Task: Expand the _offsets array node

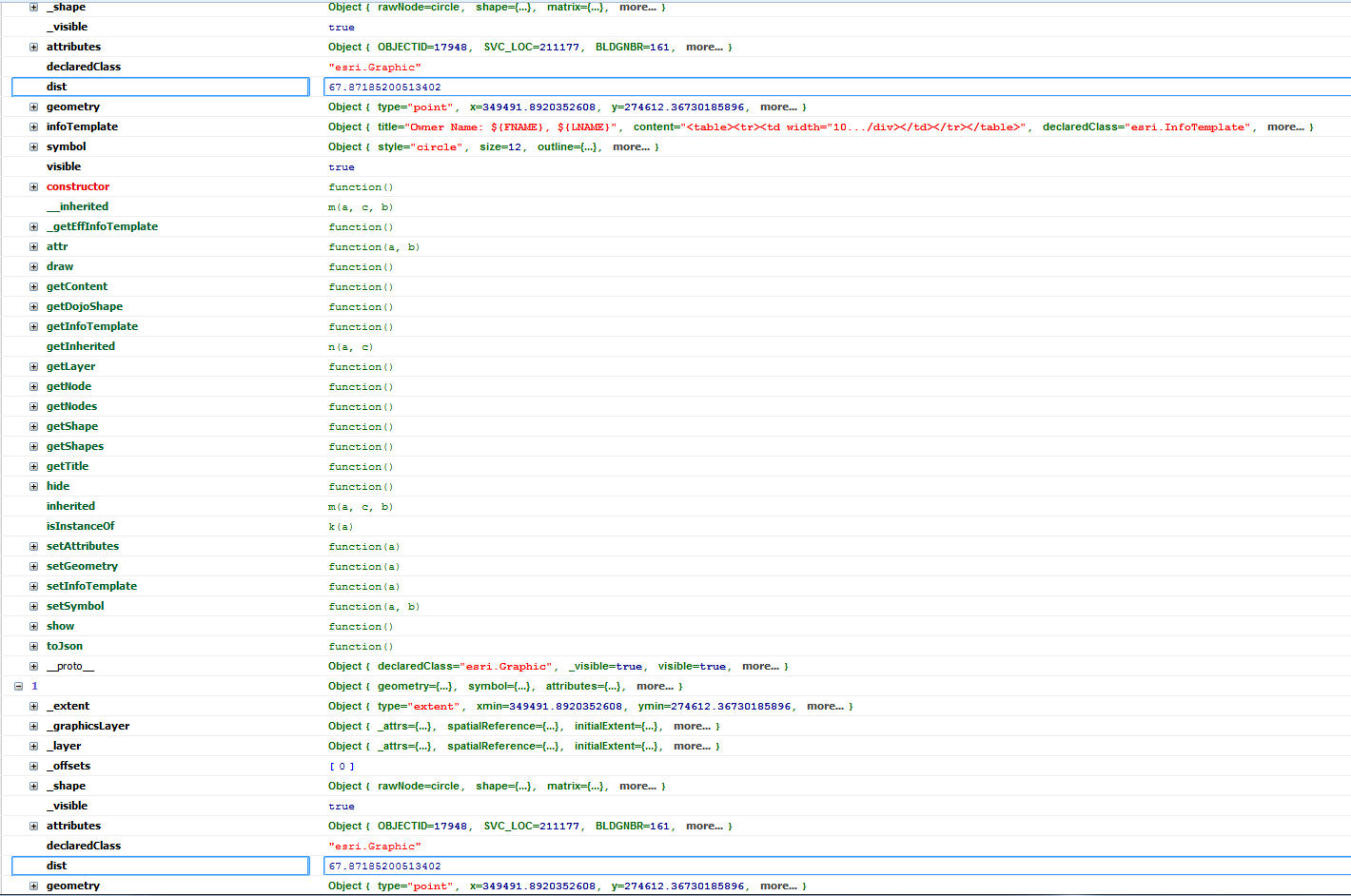Action: [33, 766]
